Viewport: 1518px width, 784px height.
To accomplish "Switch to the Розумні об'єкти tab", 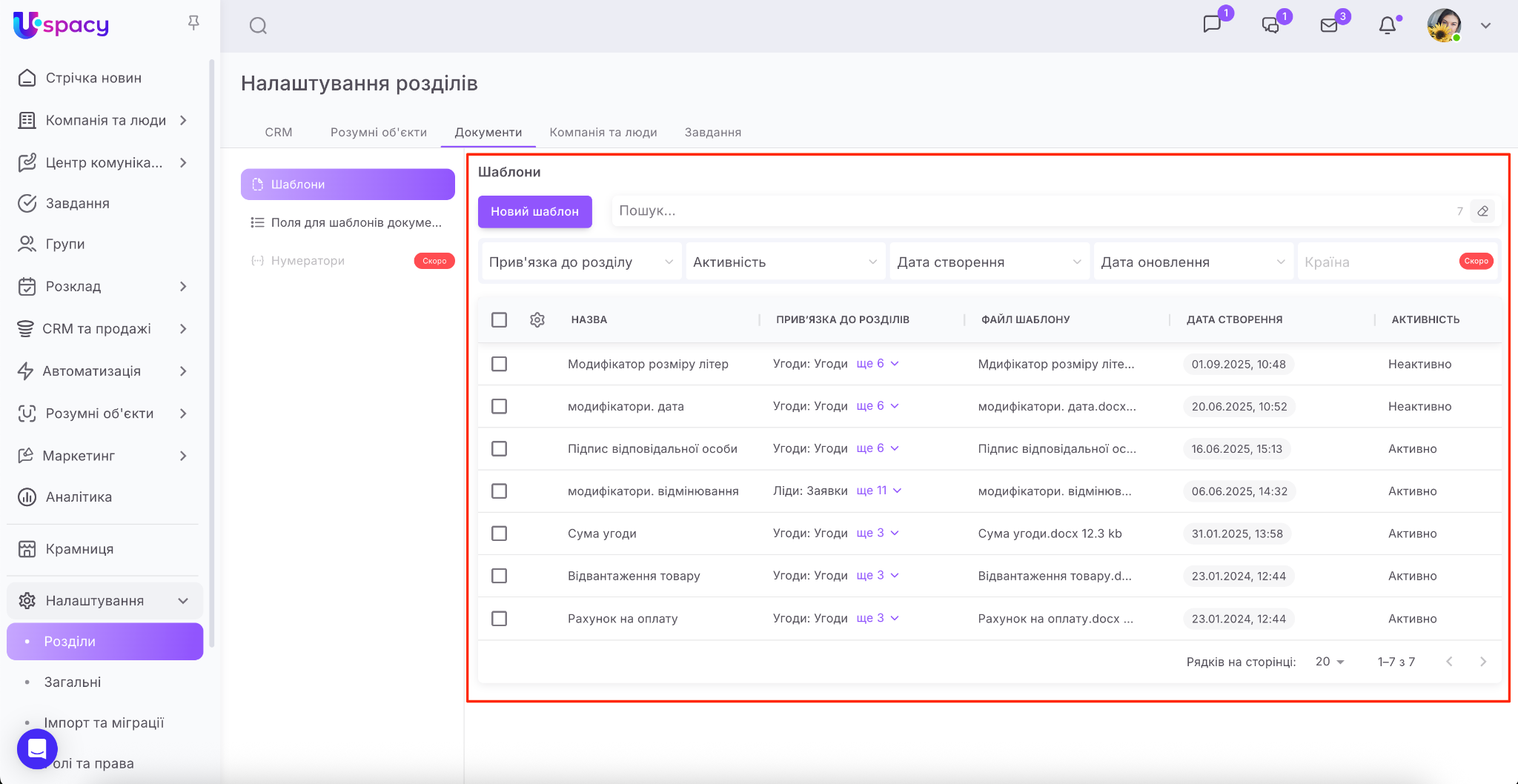I will [x=378, y=132].
